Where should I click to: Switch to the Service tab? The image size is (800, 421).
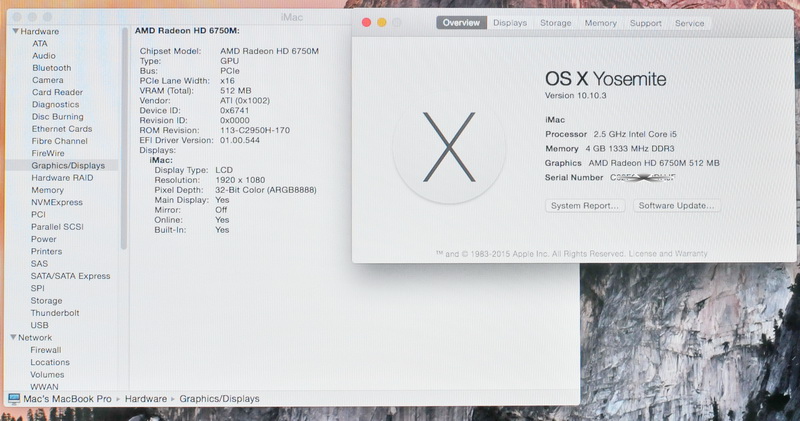(x=689, y=23)
